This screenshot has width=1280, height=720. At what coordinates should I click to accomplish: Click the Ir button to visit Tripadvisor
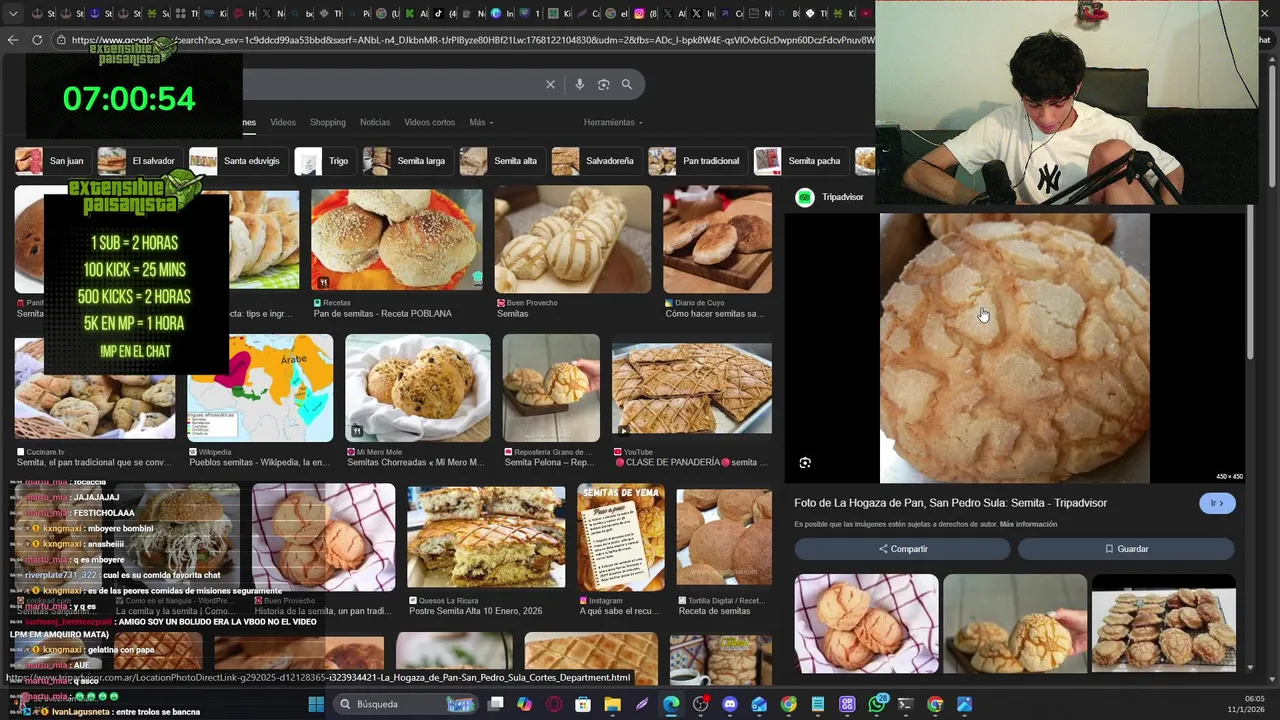pyautogui.click(x=1217, y=503)
